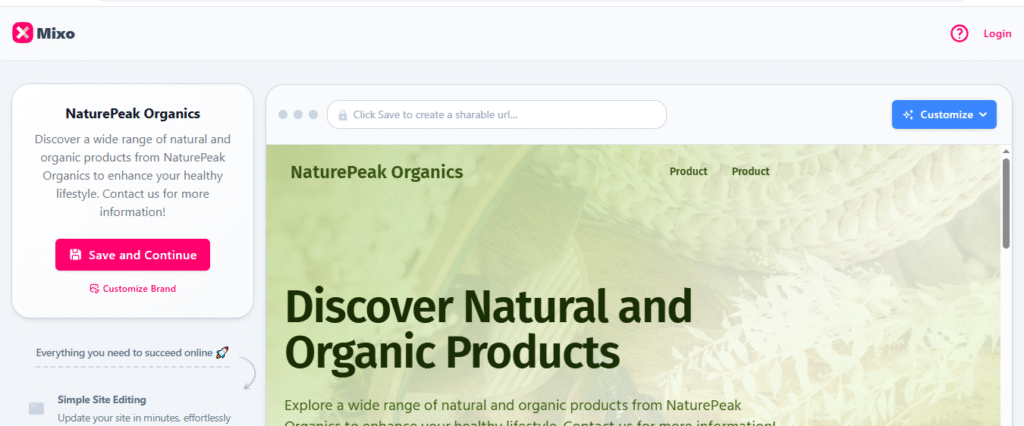Open the help question mark icon
1024x426 pixels.
click(x=959, y=33)
